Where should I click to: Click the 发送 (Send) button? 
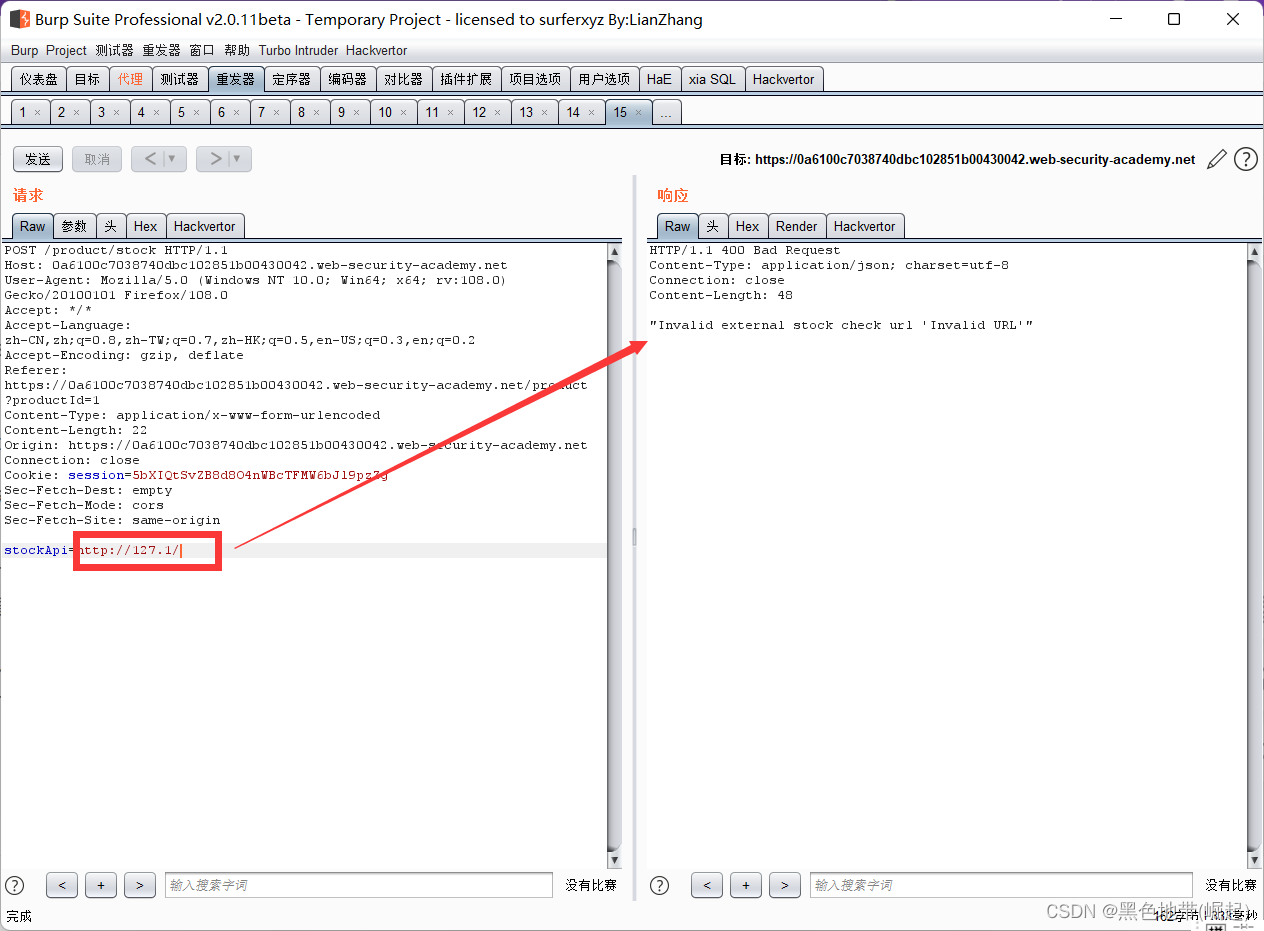[x=38, y=159]
